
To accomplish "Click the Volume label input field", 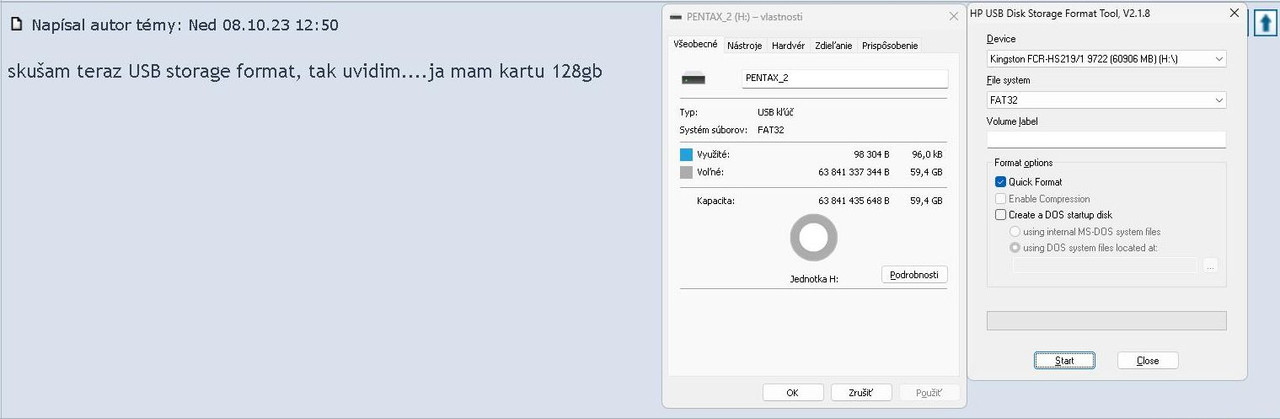I will tap(1106, 140).
